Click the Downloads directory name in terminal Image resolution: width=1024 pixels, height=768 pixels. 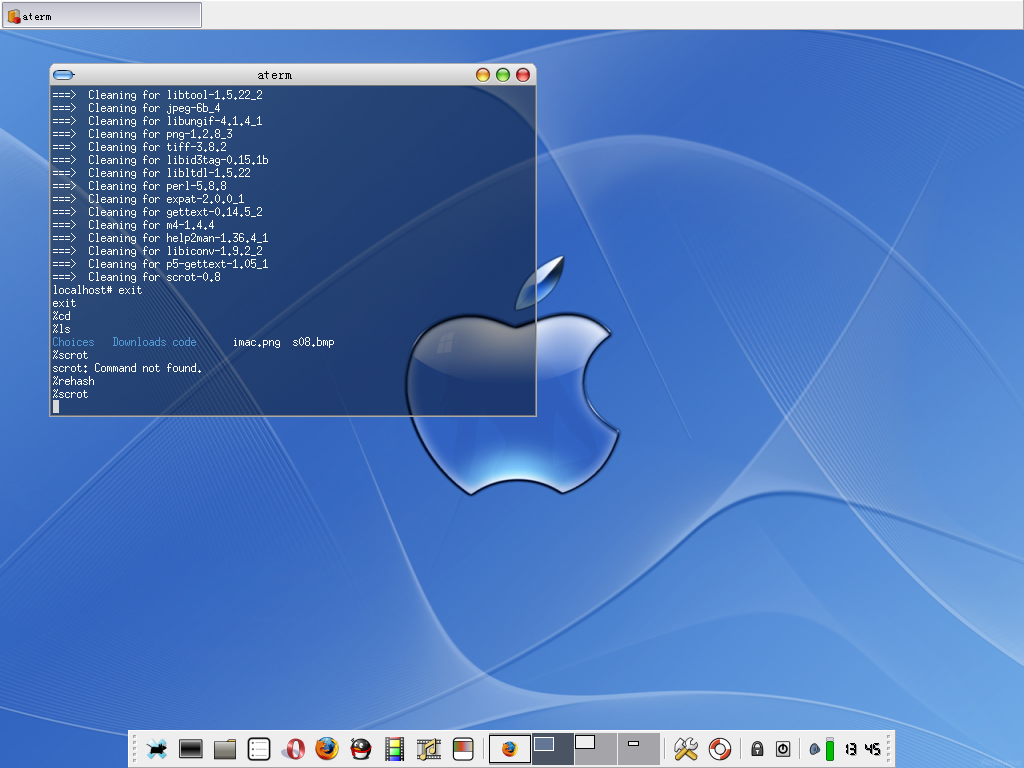coord(139,342)
